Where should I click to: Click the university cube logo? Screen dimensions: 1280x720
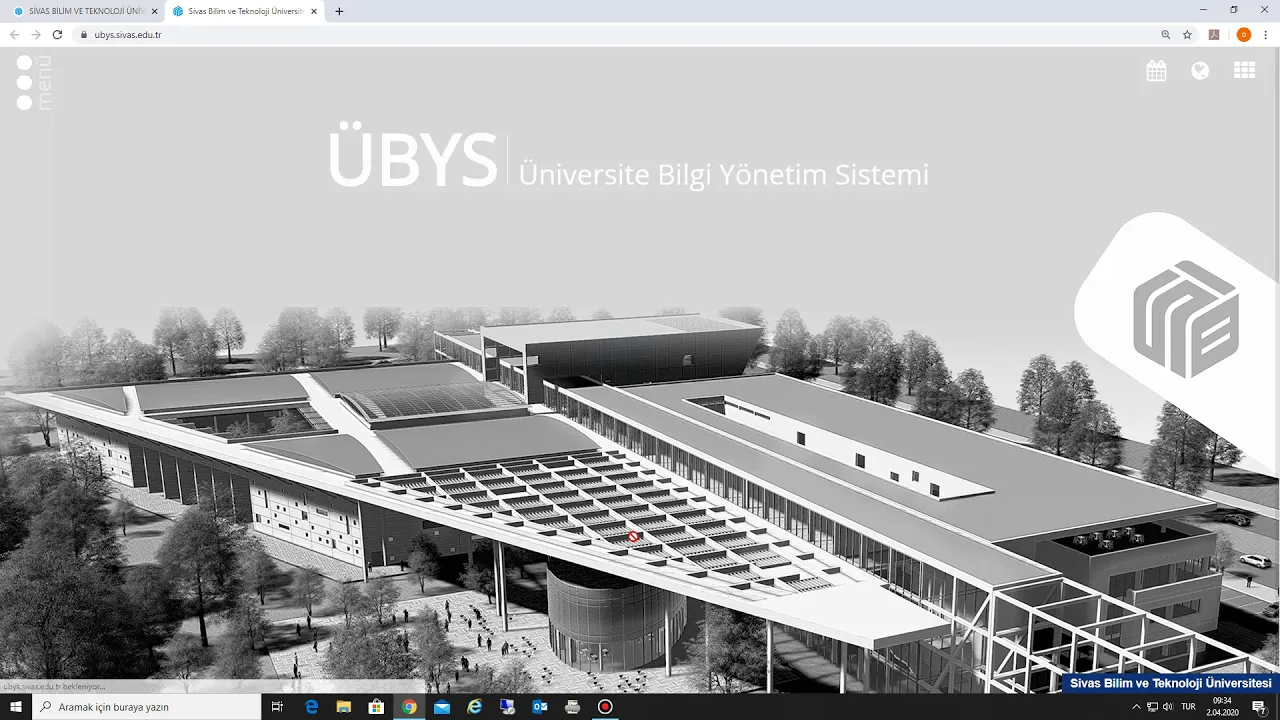point(1186,320)
